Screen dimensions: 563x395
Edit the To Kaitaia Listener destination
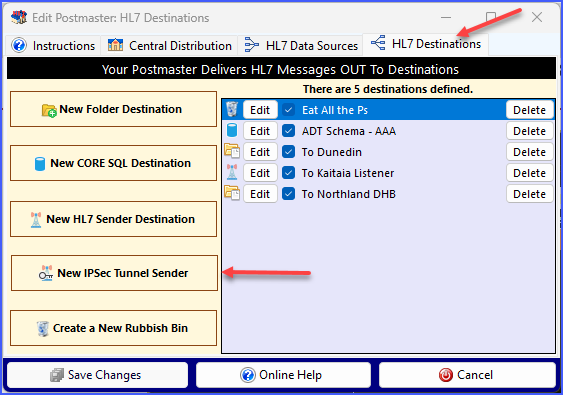coord(260,173)
